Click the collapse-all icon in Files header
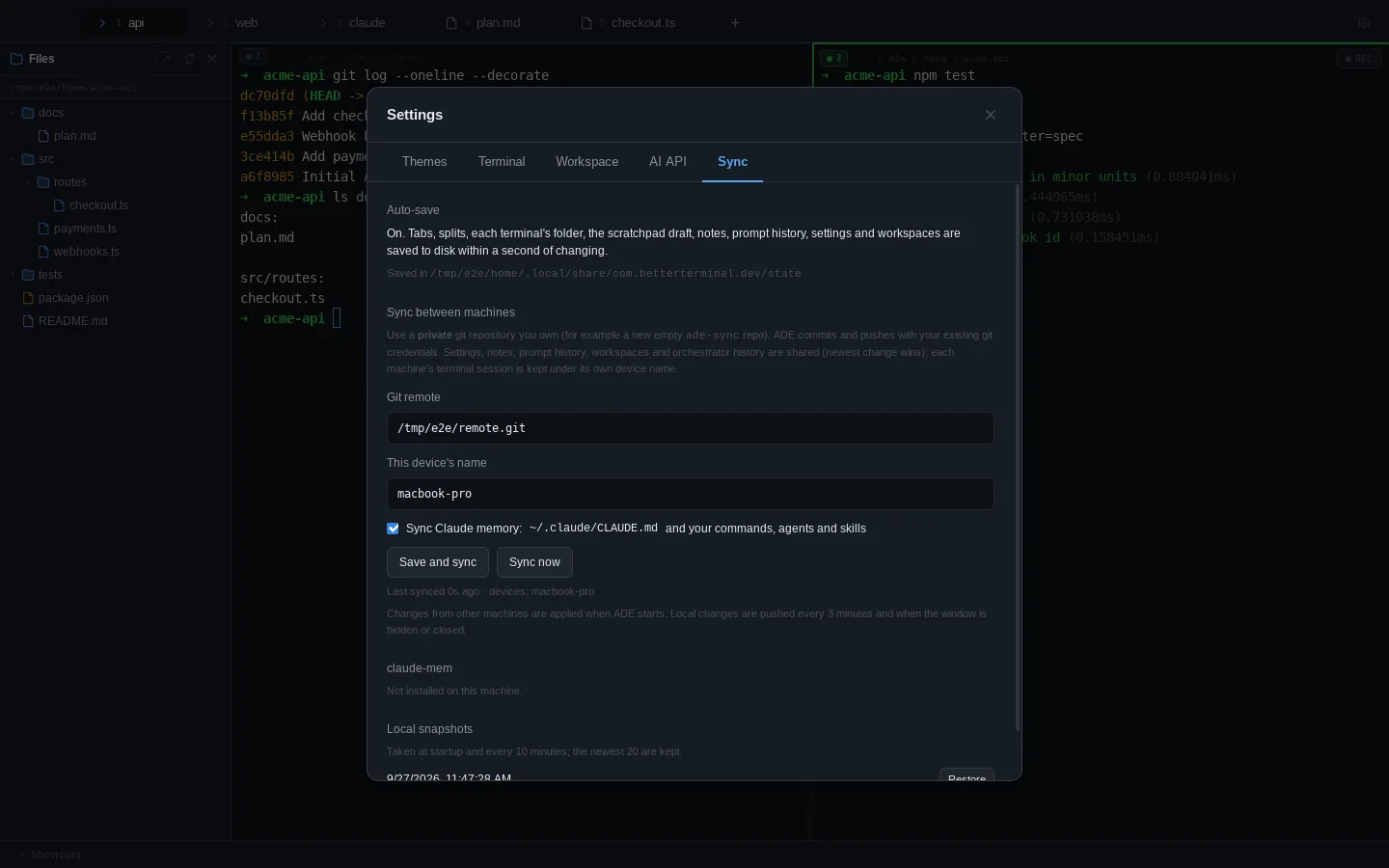1389x868 pixels. point(167,59)
